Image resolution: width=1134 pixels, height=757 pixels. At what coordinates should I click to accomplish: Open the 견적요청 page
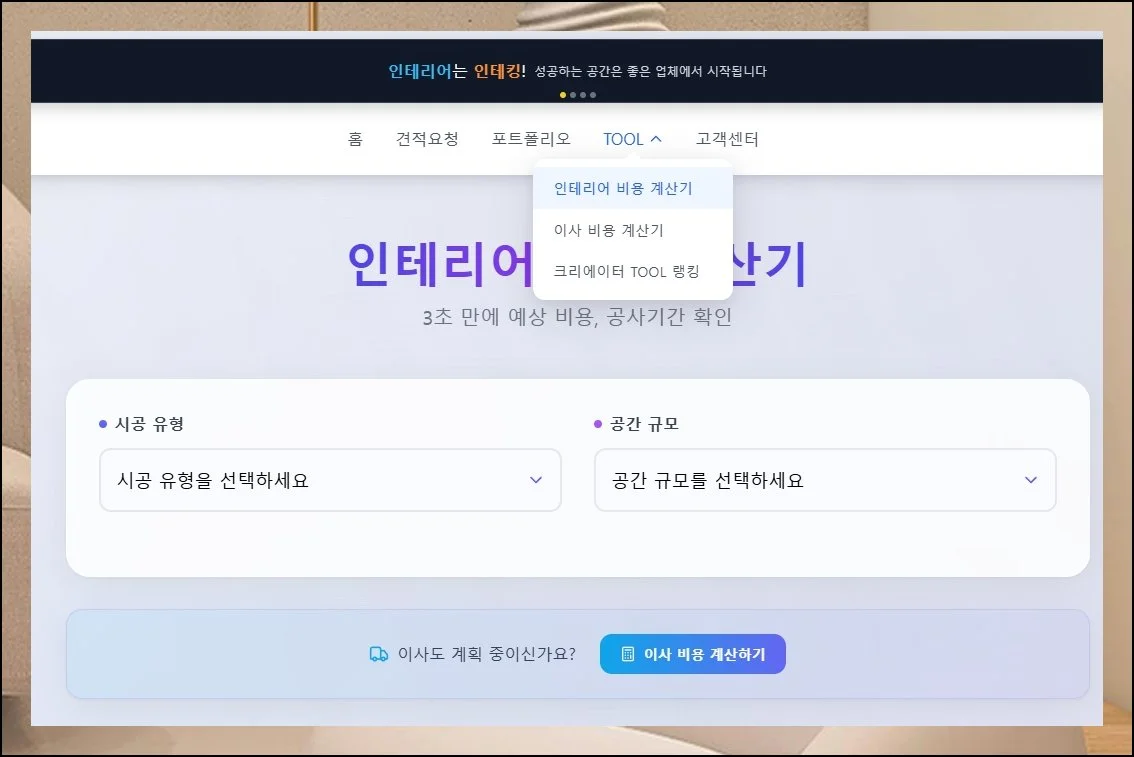[427, 139]
